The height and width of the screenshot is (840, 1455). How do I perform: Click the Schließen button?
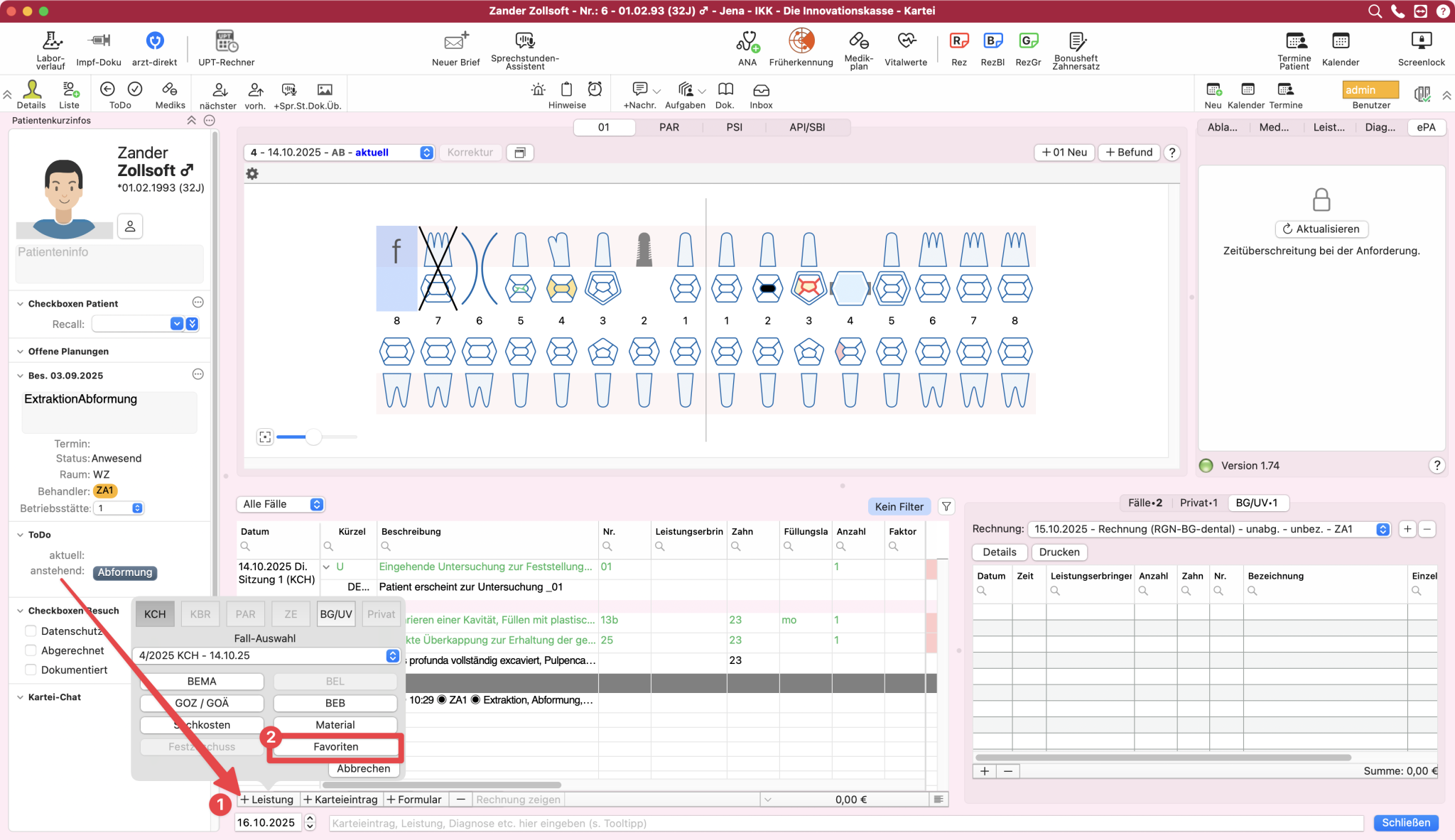point(1405,822)
